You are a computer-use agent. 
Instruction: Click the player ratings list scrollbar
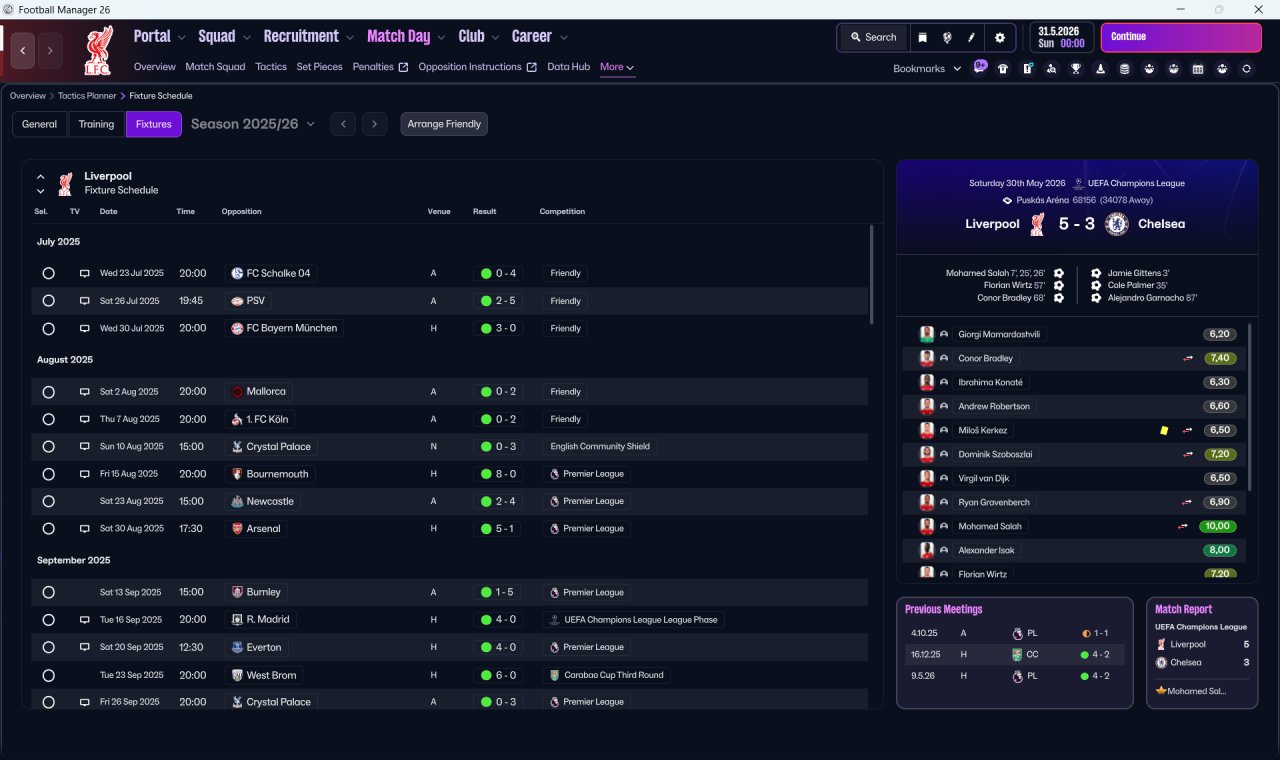point(1250,405)
